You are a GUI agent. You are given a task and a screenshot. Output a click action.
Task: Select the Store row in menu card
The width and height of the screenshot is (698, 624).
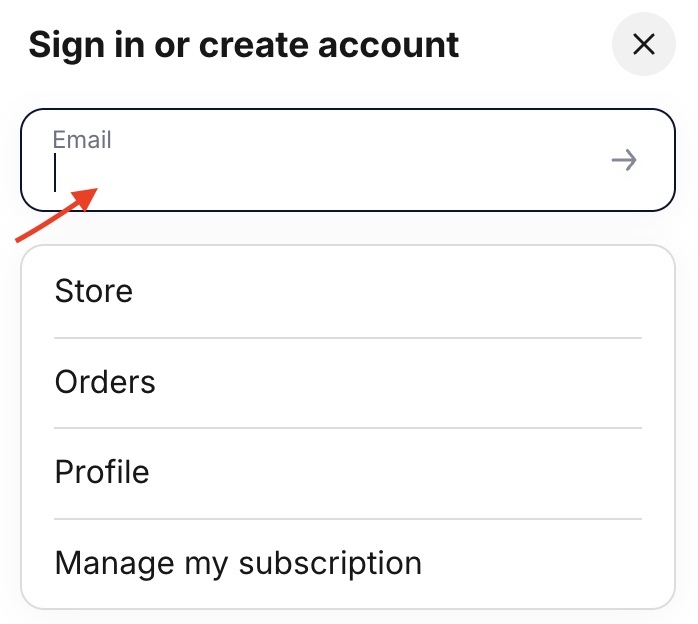point(348,292)
